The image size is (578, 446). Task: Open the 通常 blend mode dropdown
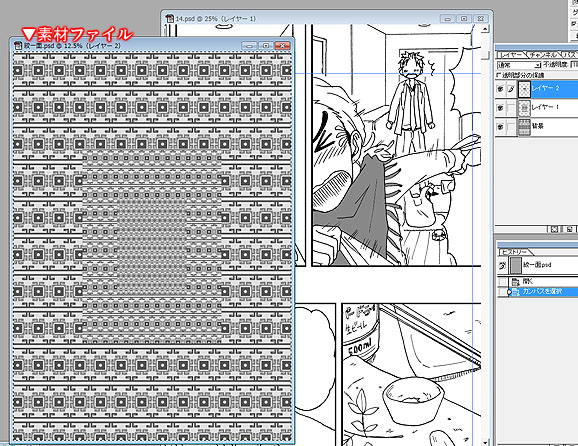(519, 65)
